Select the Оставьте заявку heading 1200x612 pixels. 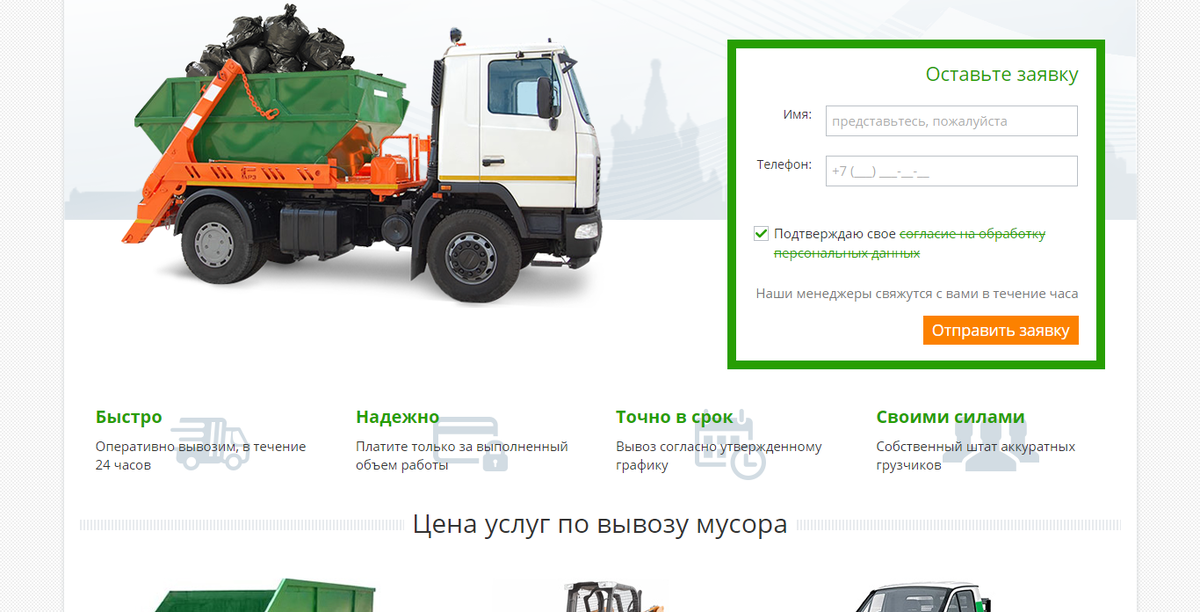[x=1002, y=75]
